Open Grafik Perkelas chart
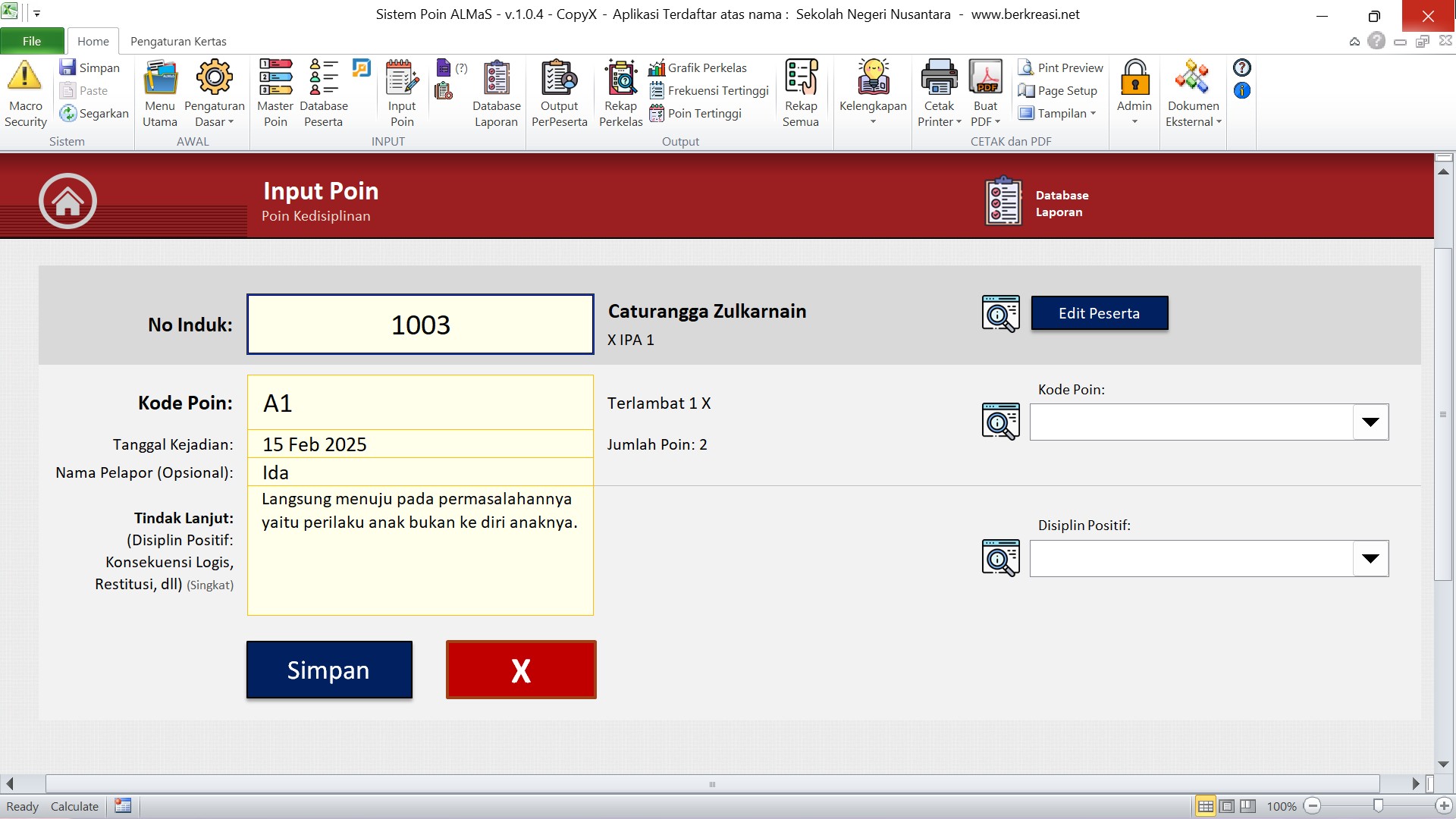This screenshot has width=1456, height=819. [x=698, y=67]
